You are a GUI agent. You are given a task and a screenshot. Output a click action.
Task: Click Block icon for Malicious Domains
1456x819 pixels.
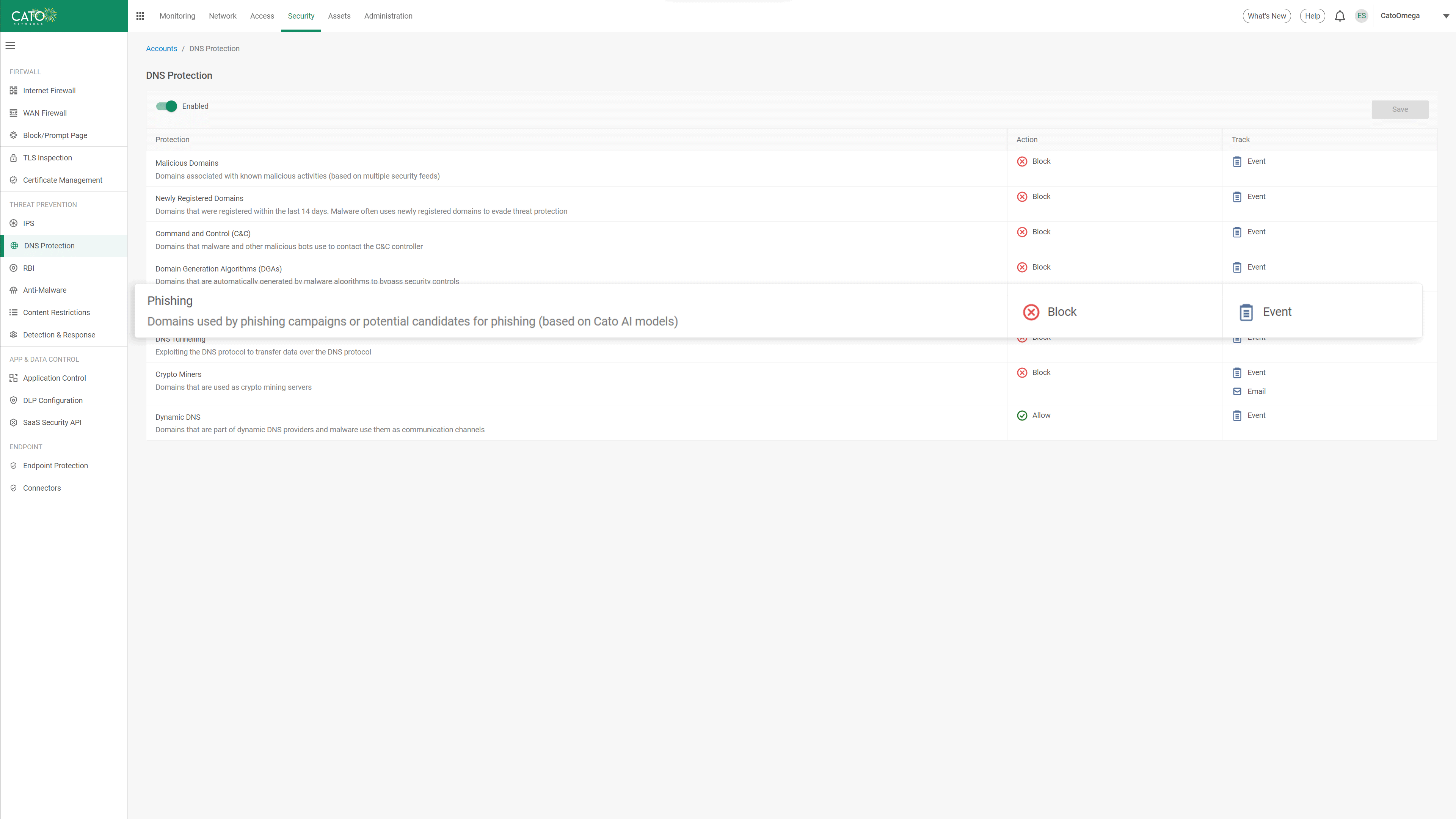tap(1022, 162)
